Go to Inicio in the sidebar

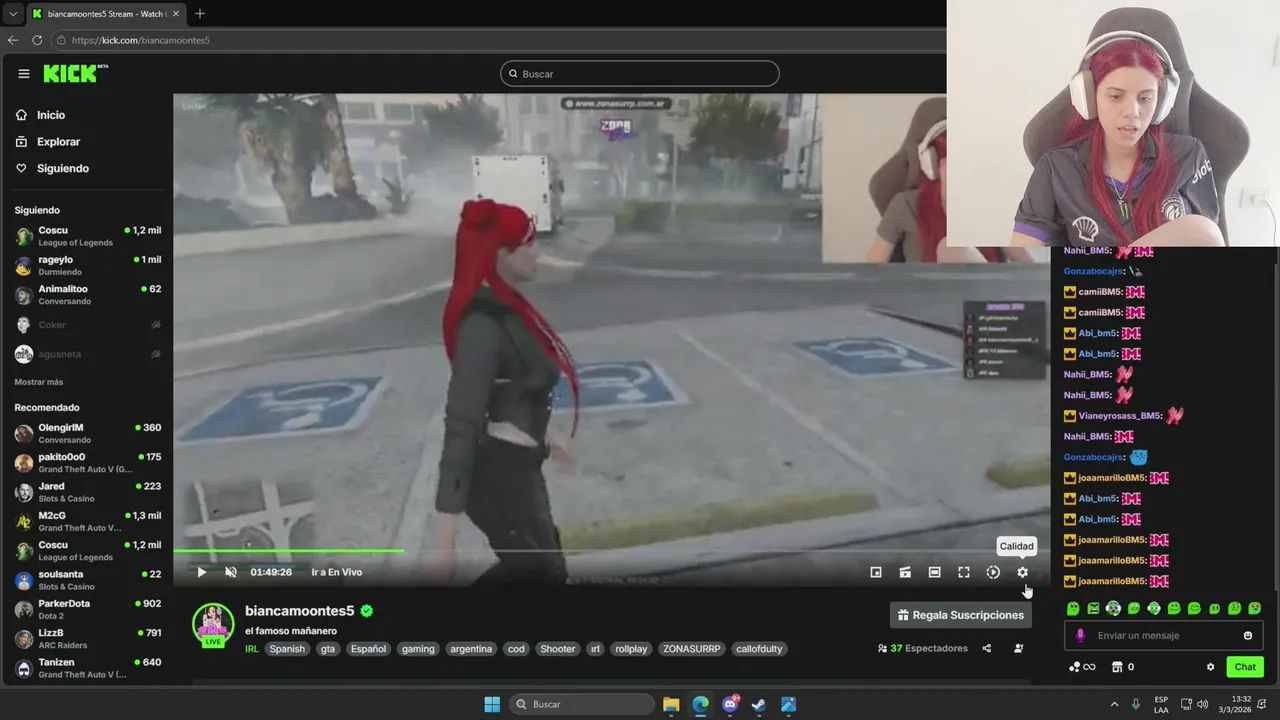click(x=50, y=115)
